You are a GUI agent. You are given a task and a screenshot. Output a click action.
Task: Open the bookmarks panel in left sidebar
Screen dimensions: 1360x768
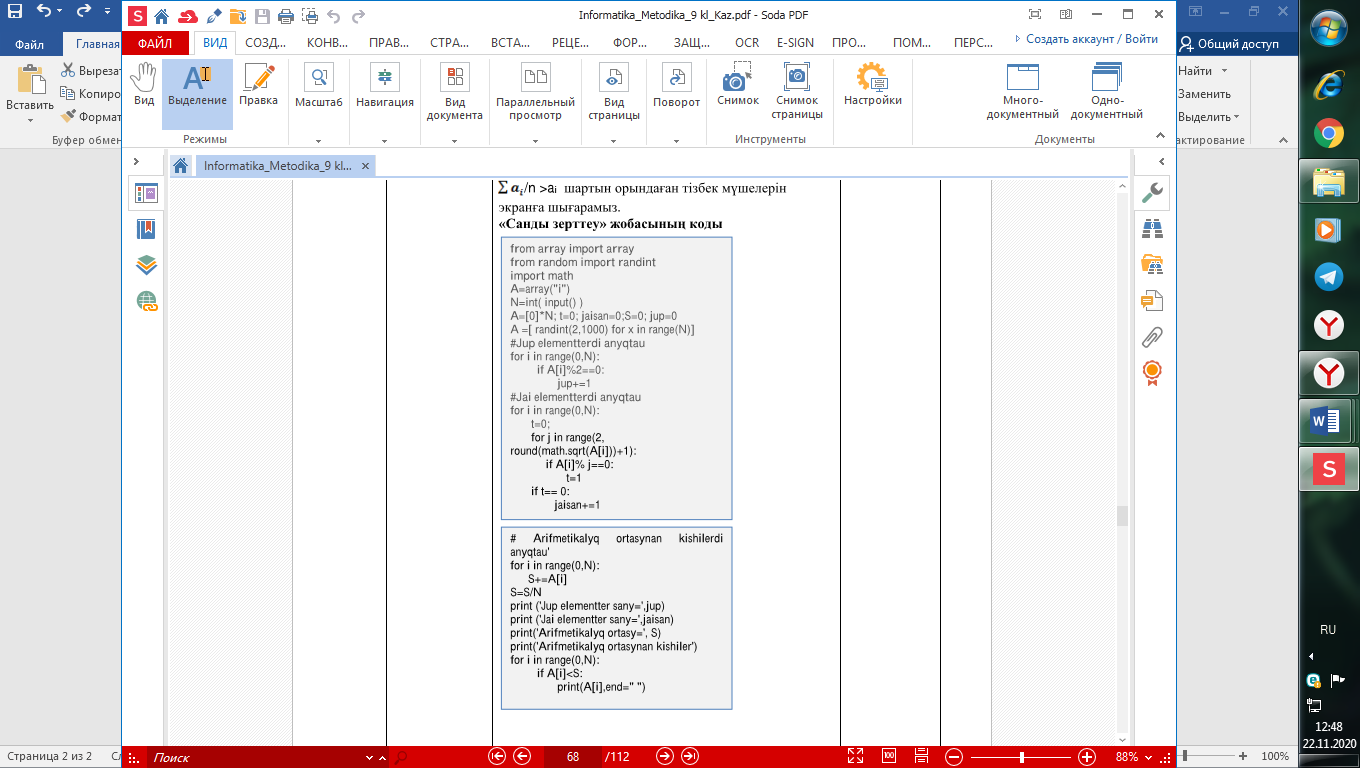tap(146, 229)
